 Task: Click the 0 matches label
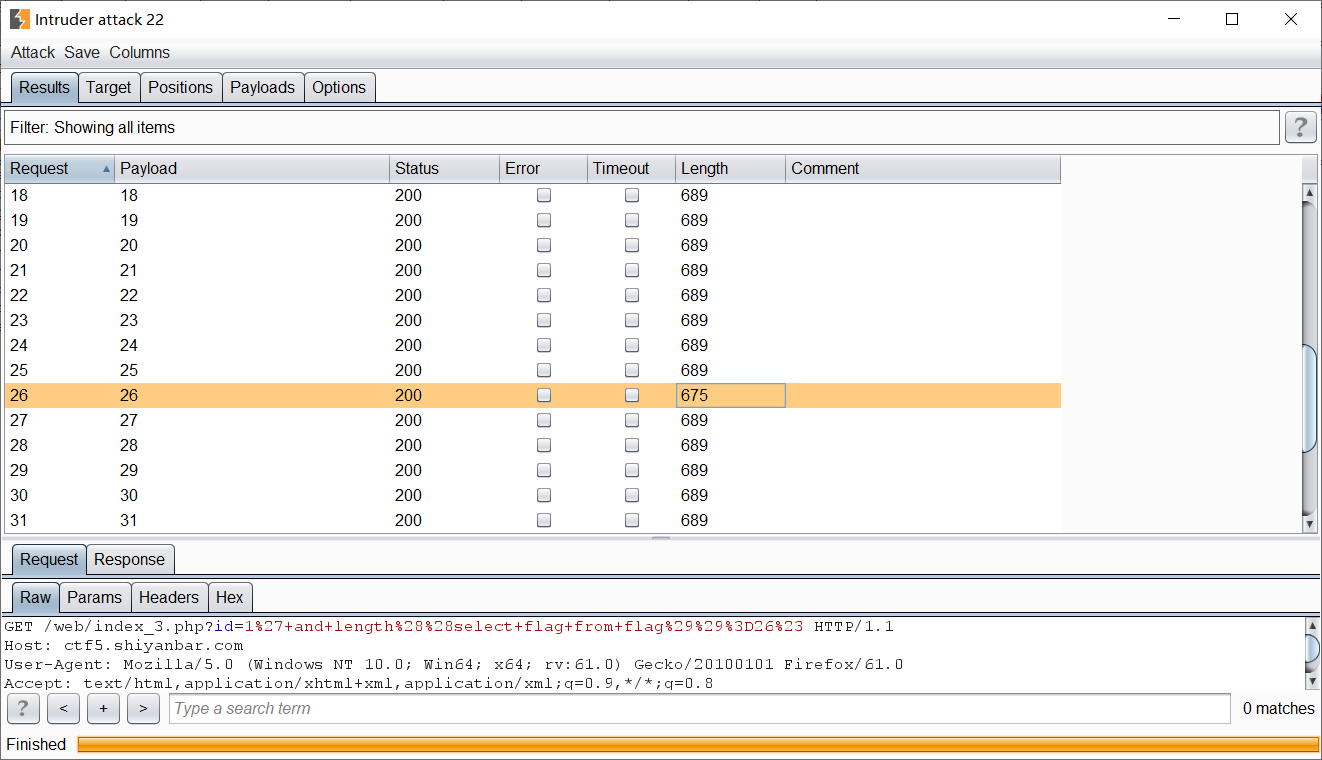1278,709
